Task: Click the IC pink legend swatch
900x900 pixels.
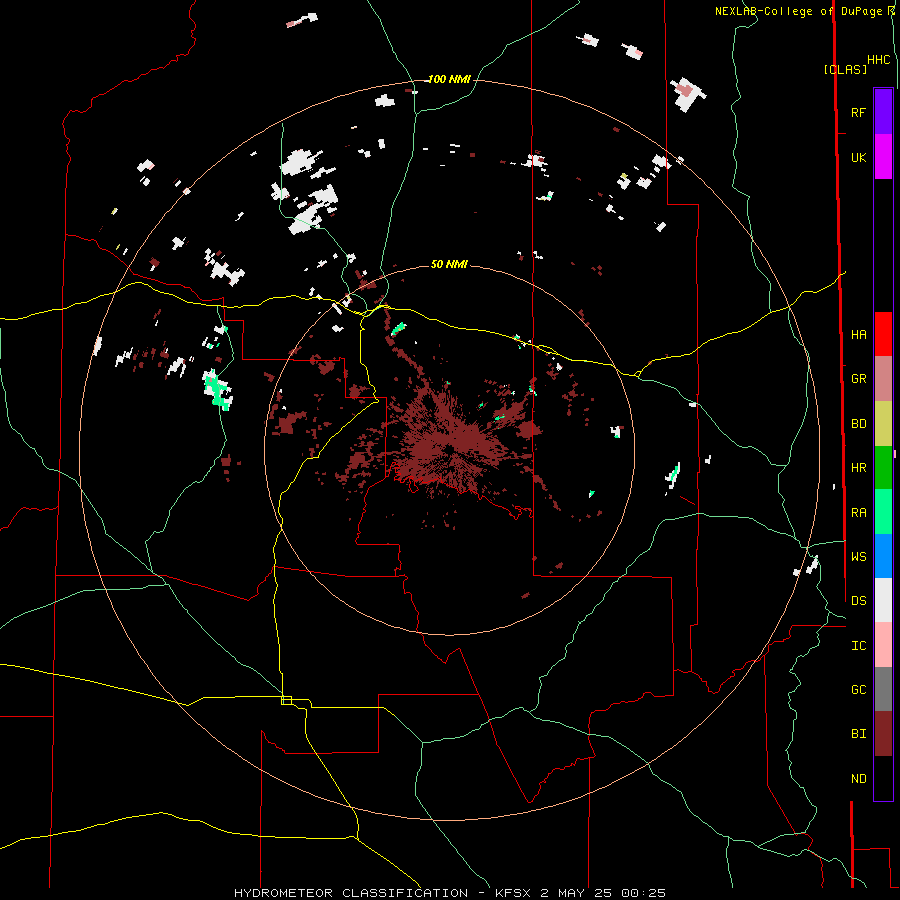Action: pos(883,645)
